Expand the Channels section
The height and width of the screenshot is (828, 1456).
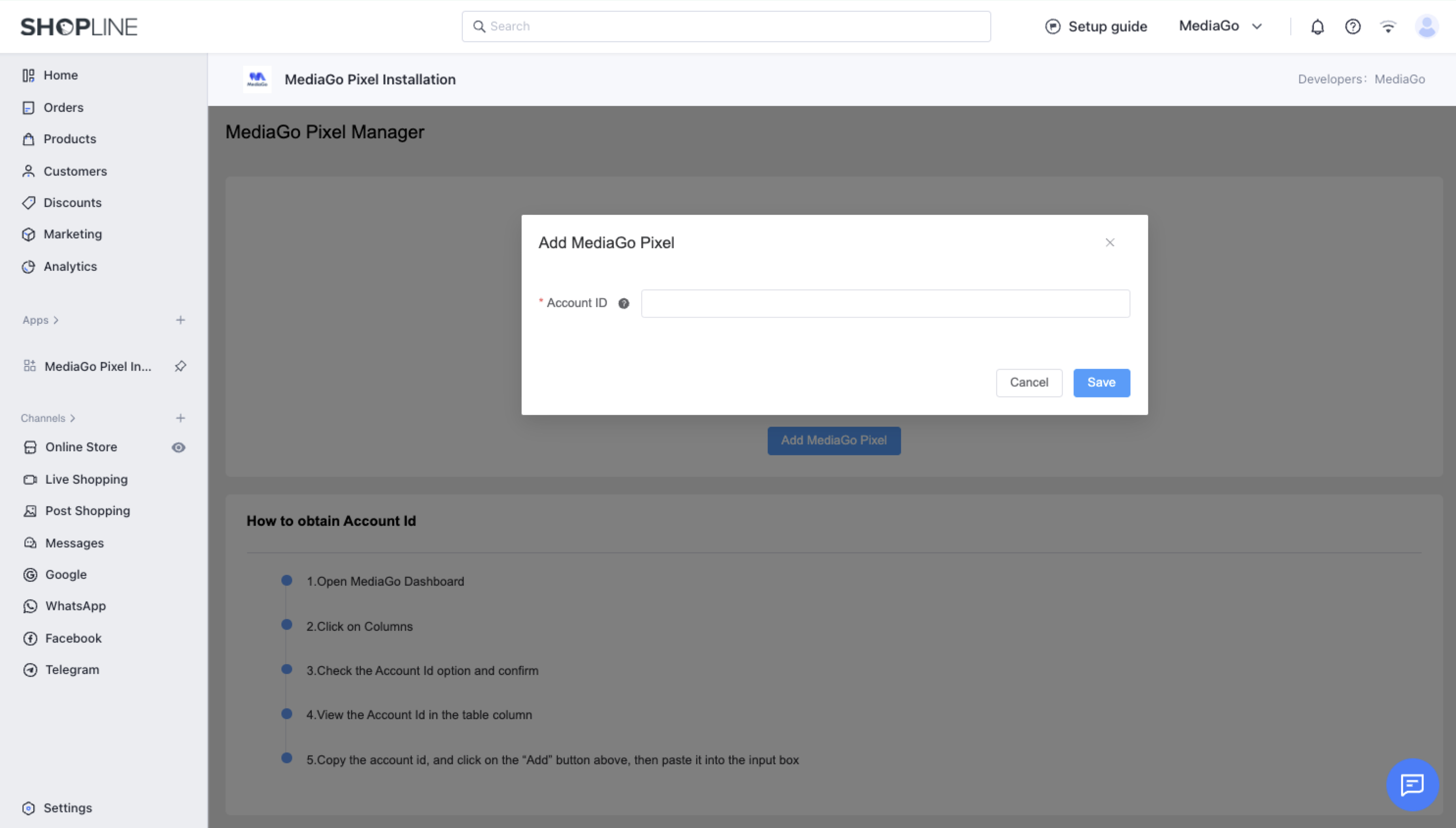[x=48, y=417]
